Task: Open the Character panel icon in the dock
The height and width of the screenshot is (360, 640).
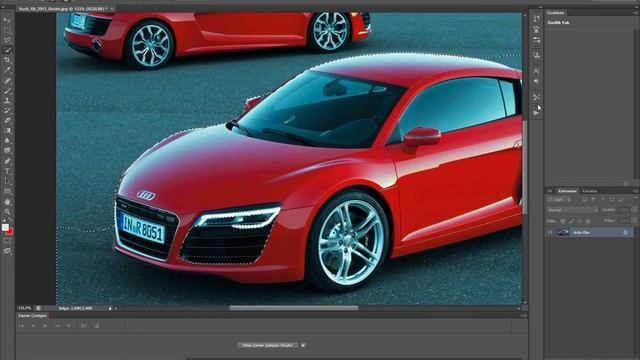Action: click(536, 71)
